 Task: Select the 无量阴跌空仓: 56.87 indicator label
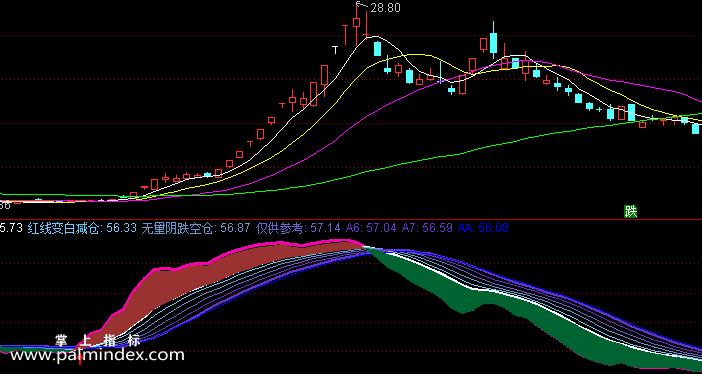click(196, 228)
